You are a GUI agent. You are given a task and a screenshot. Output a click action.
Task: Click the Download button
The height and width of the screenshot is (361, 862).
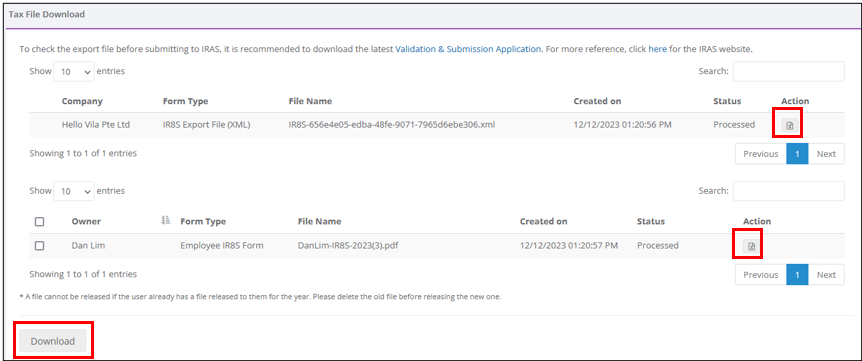(53, 341)
